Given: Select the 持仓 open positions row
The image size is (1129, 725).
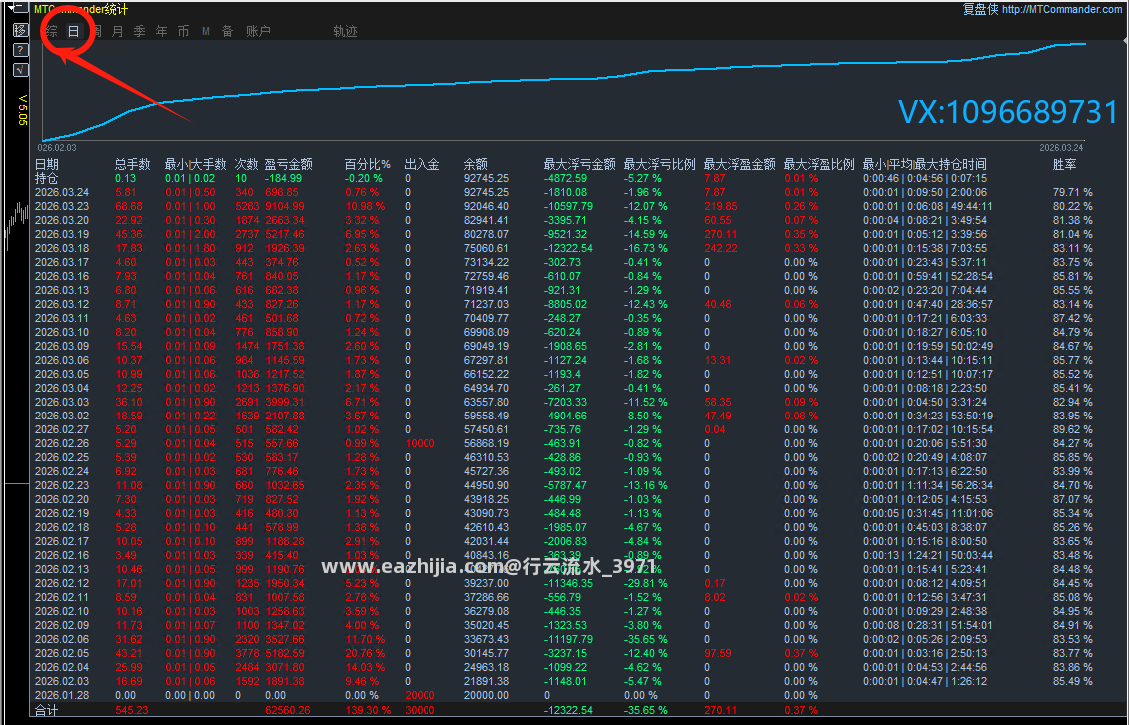Looking at the screenshot, I should (564, 178).
